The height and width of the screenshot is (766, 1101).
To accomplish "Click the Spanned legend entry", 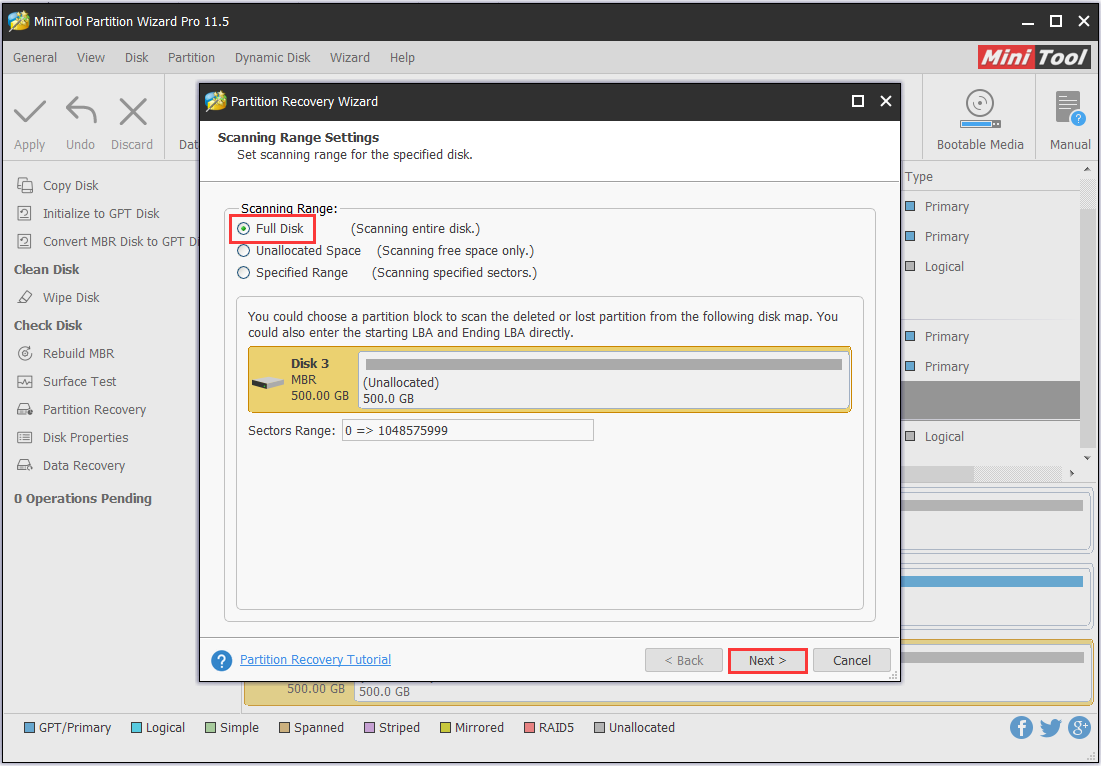I will pos(311,727).
